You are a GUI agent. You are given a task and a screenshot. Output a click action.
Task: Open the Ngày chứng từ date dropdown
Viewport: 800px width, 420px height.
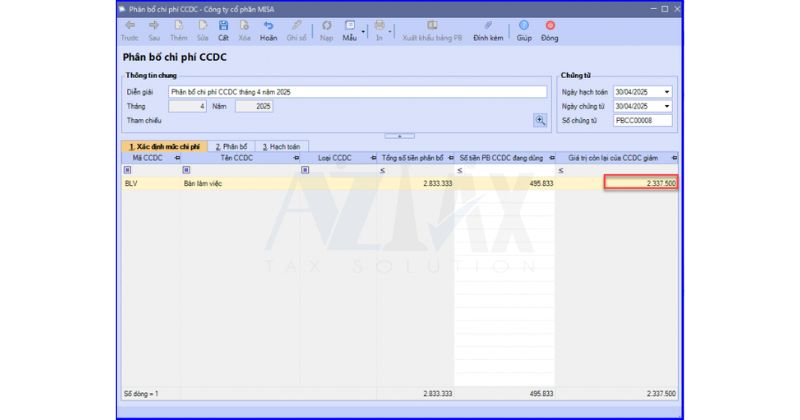pos(667,106)
